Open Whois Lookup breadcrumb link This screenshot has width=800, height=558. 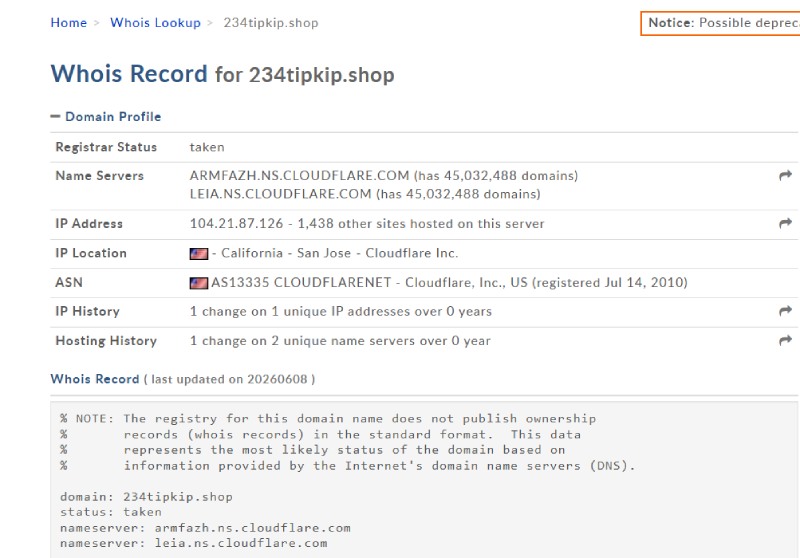[155, 23]
